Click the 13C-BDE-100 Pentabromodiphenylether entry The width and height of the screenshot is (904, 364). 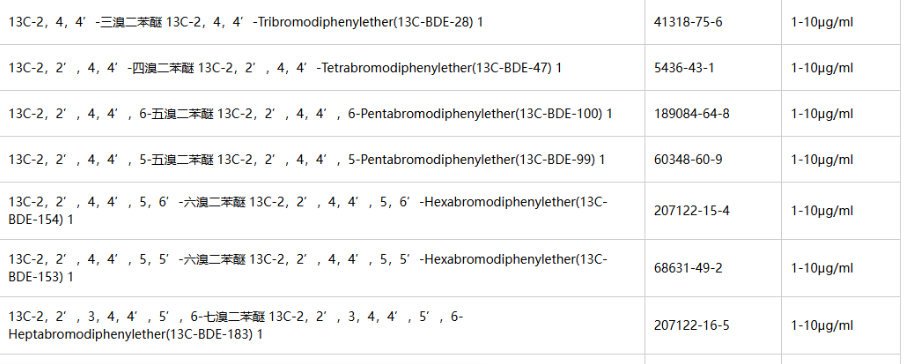point(310,114)
